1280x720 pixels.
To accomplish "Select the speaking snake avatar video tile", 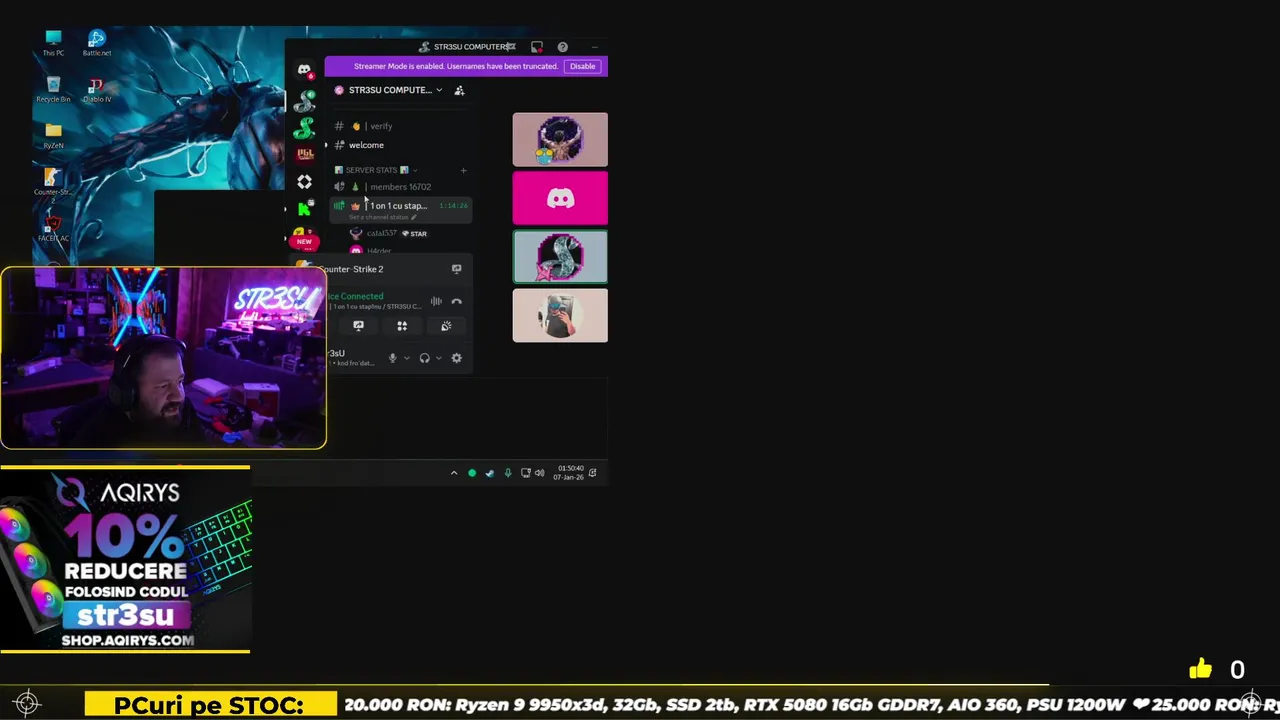I will tap(560, 257).
